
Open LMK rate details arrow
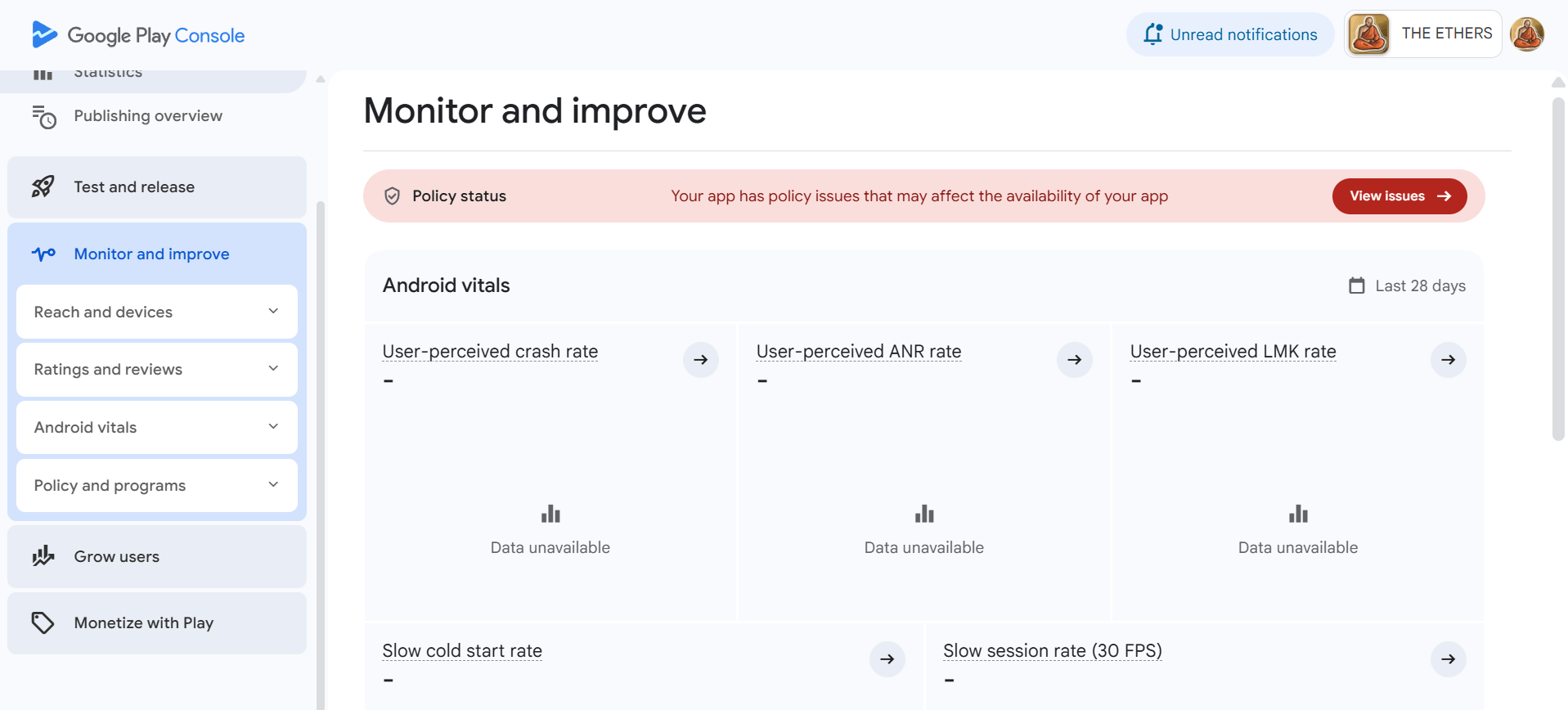point(1448,360)
